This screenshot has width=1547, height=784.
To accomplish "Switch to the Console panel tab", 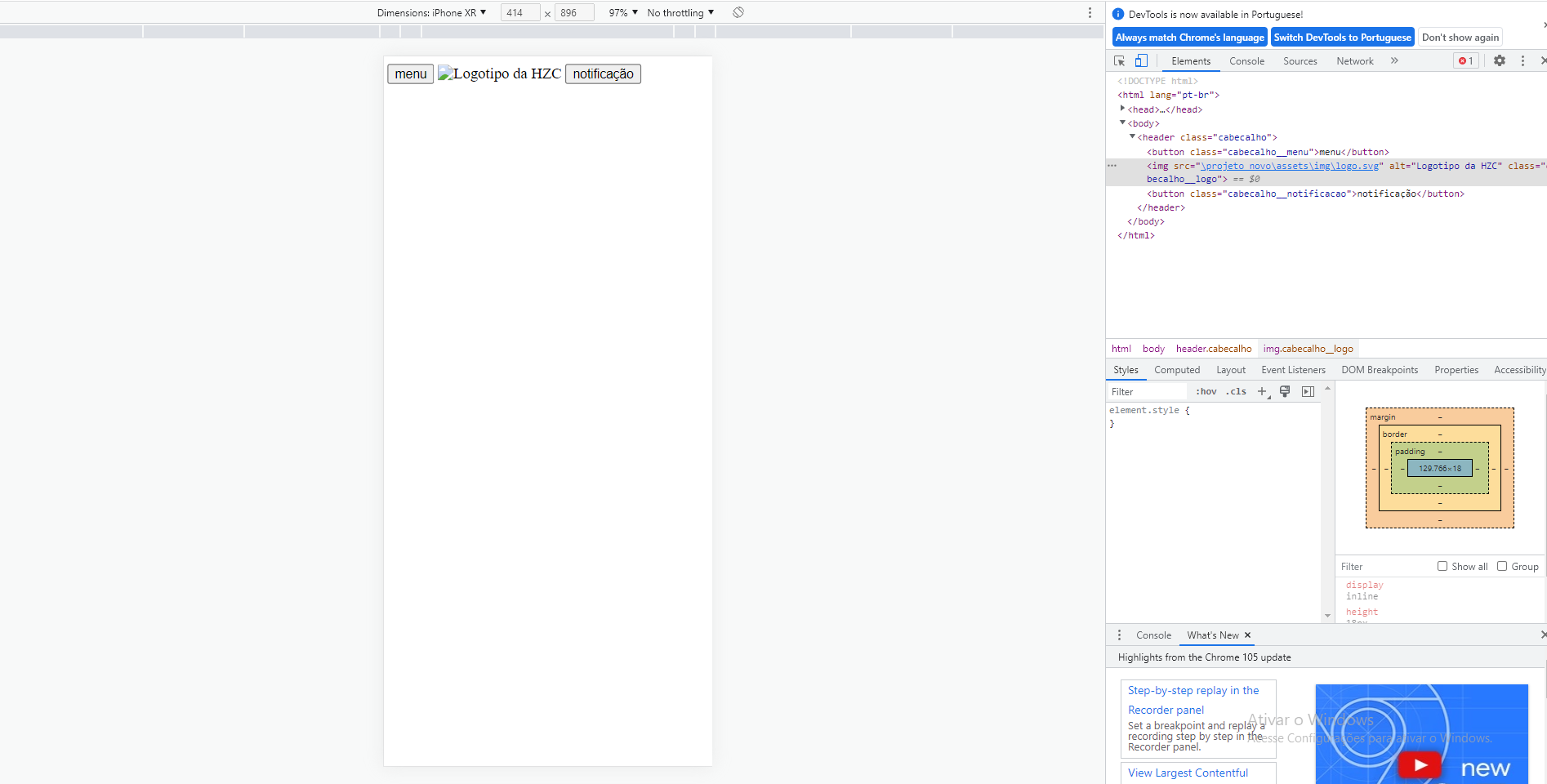I will tap(1246, 61).
